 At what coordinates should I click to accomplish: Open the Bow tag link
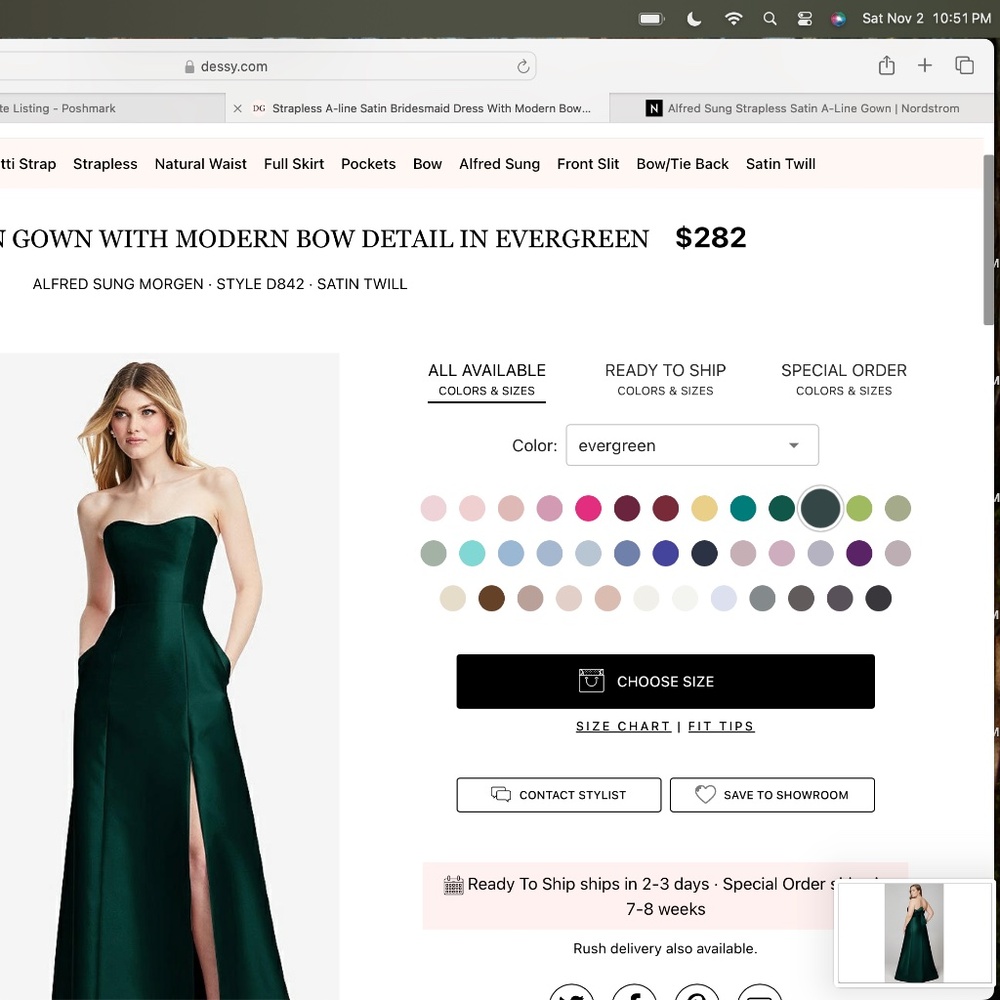point(427,164)
